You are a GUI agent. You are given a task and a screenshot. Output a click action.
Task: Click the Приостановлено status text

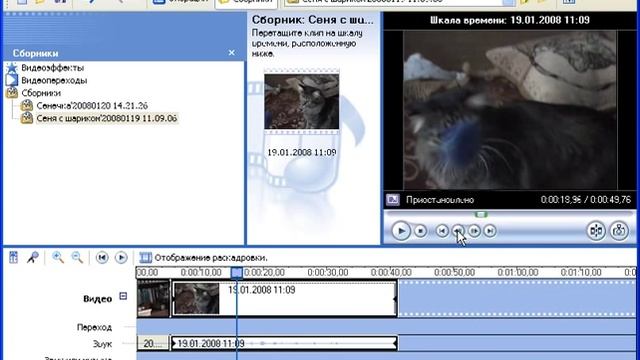(440, 200)
